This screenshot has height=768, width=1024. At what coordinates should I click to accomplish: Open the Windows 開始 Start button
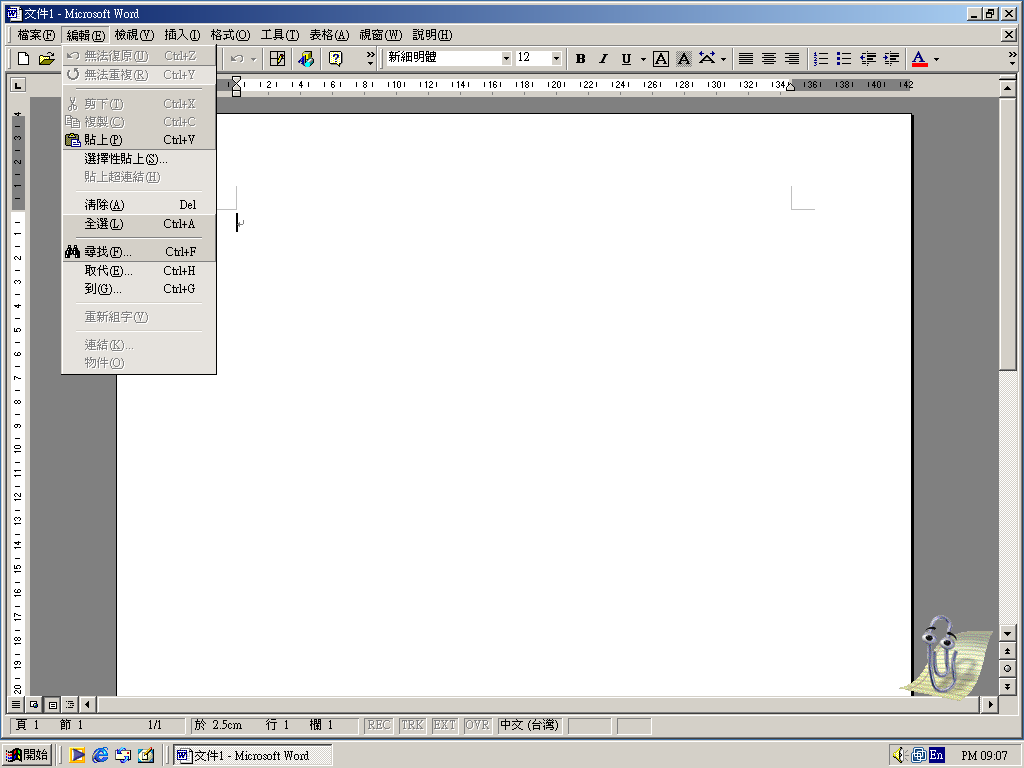tap(27, 755)
